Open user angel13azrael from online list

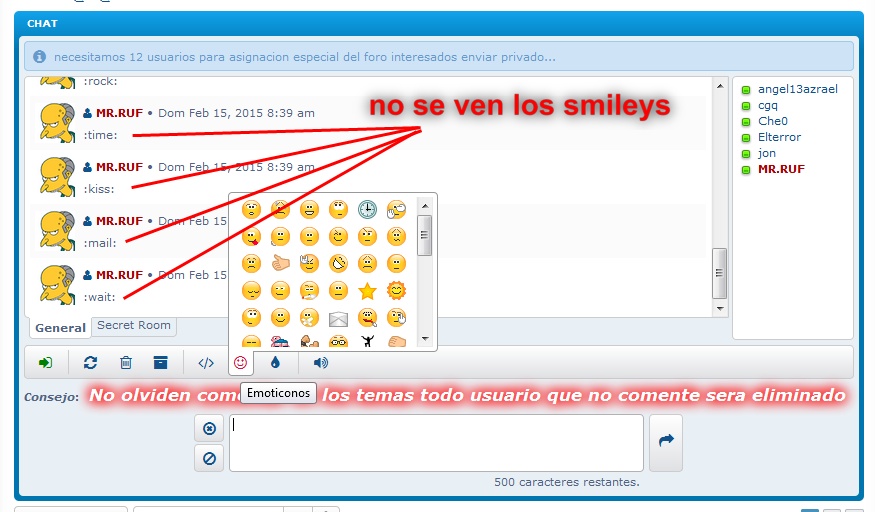click(x=797, y=89)
